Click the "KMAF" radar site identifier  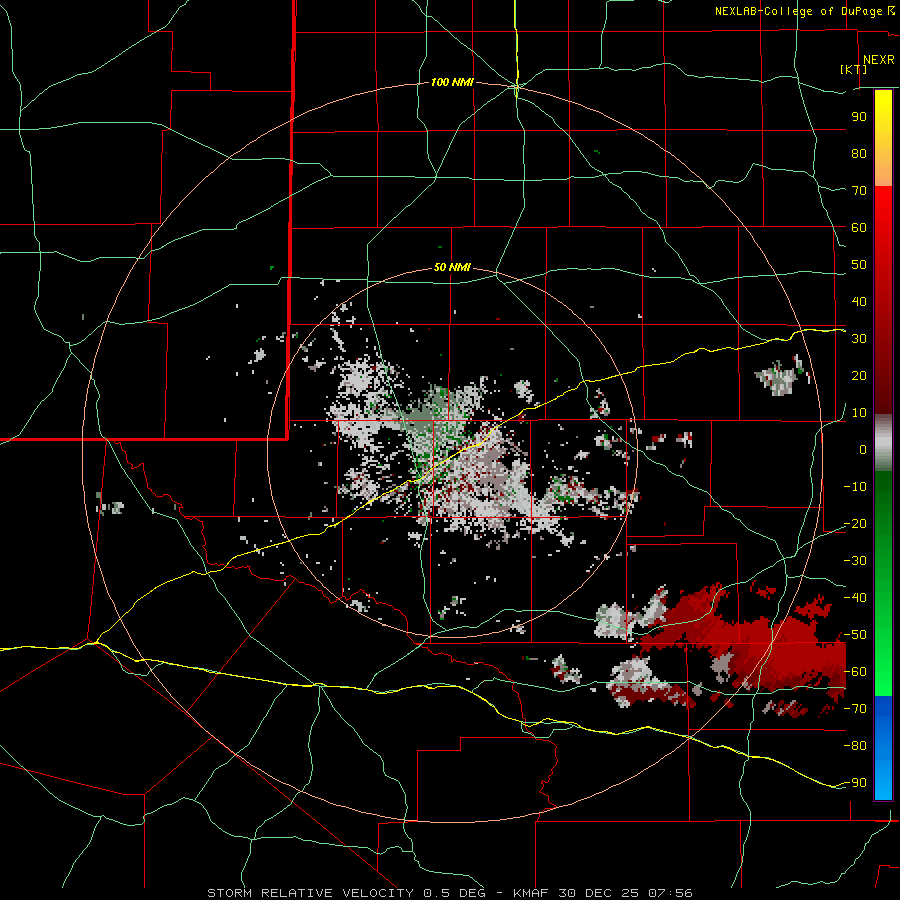[530, 893]
